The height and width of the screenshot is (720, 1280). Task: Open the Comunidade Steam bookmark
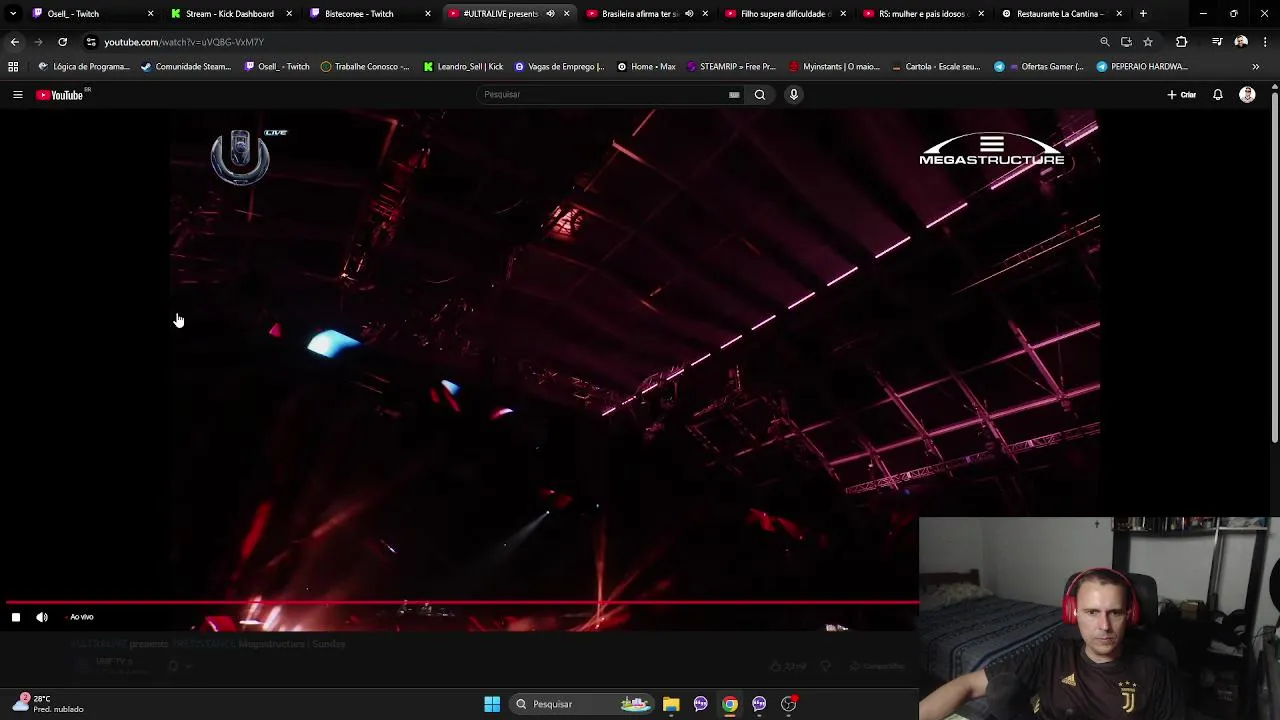pos(186,67)
